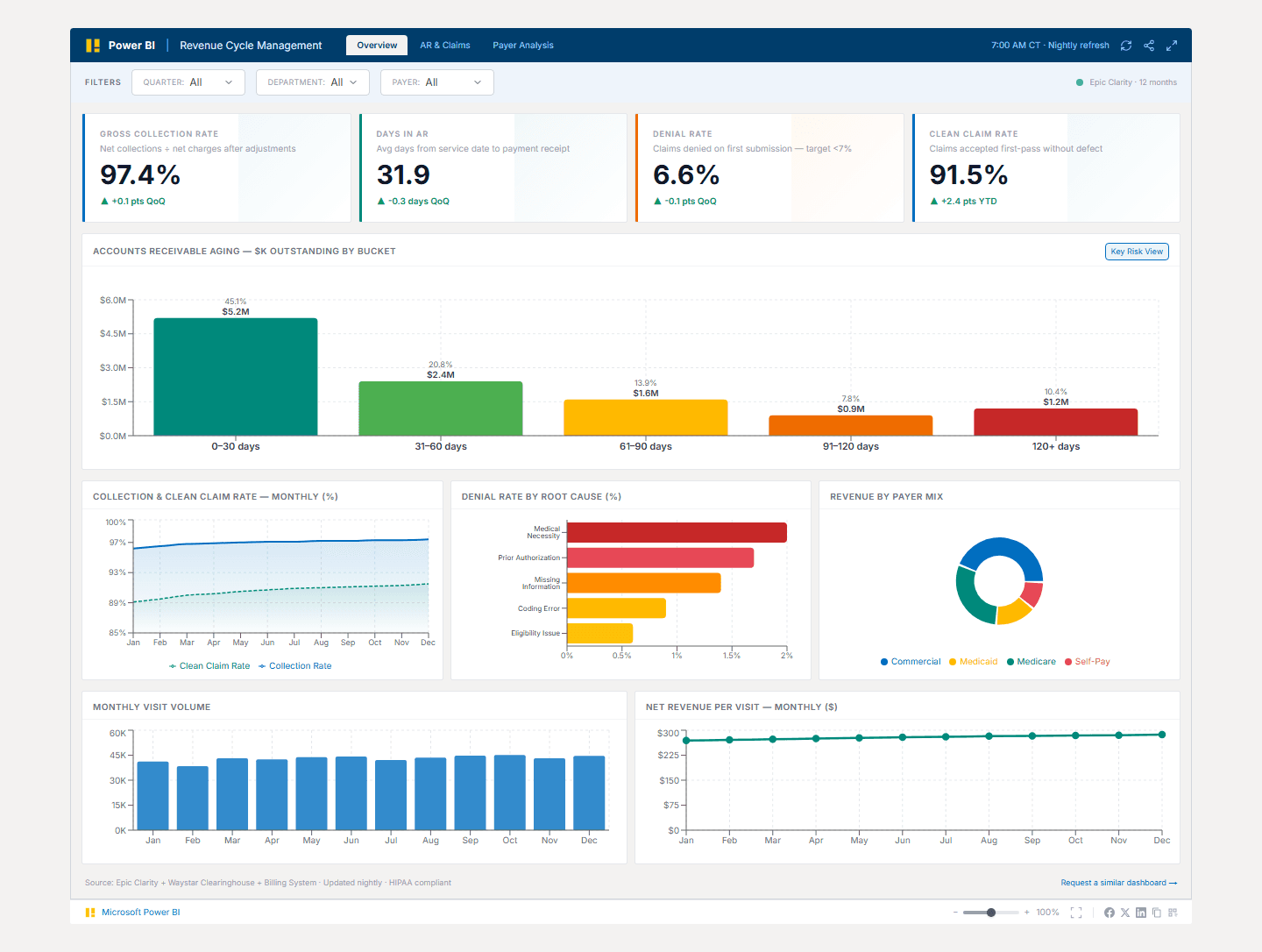The height and width of the screenshot is (952, 1262).
Task: Click the 31–60 days aging bar
Action: click(441, 409)
